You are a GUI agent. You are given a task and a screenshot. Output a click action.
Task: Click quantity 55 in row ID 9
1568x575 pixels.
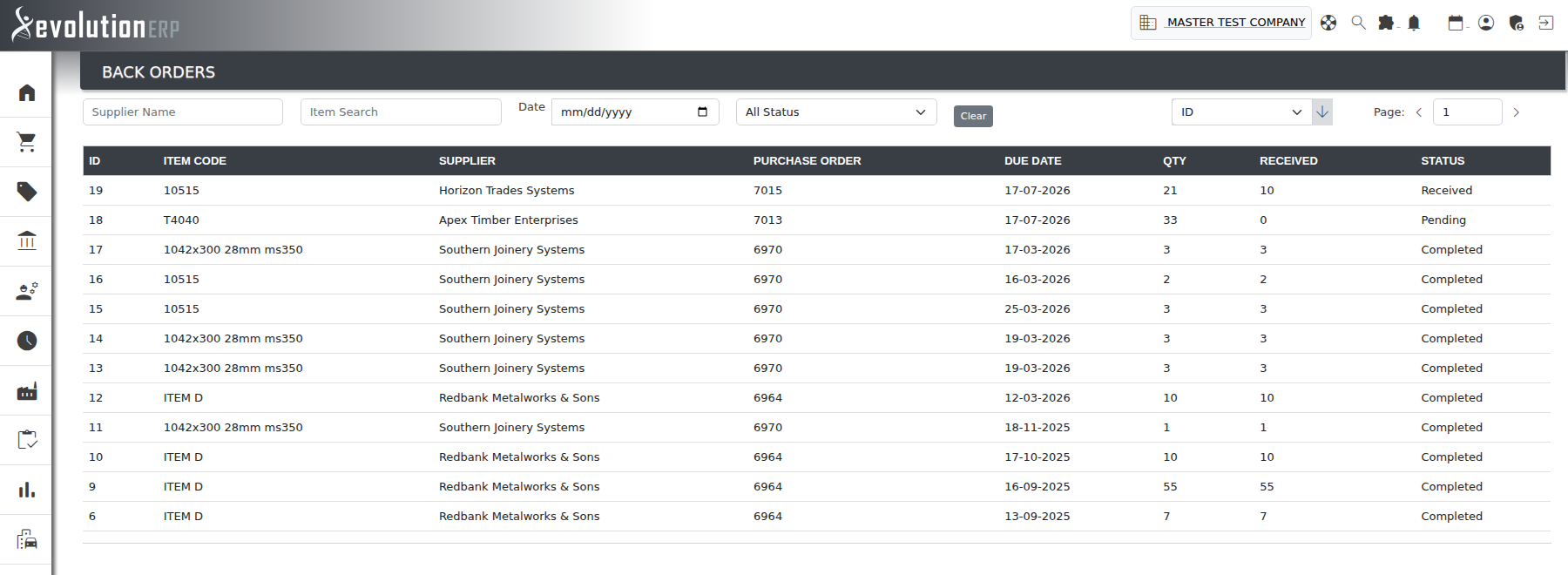1170,487
